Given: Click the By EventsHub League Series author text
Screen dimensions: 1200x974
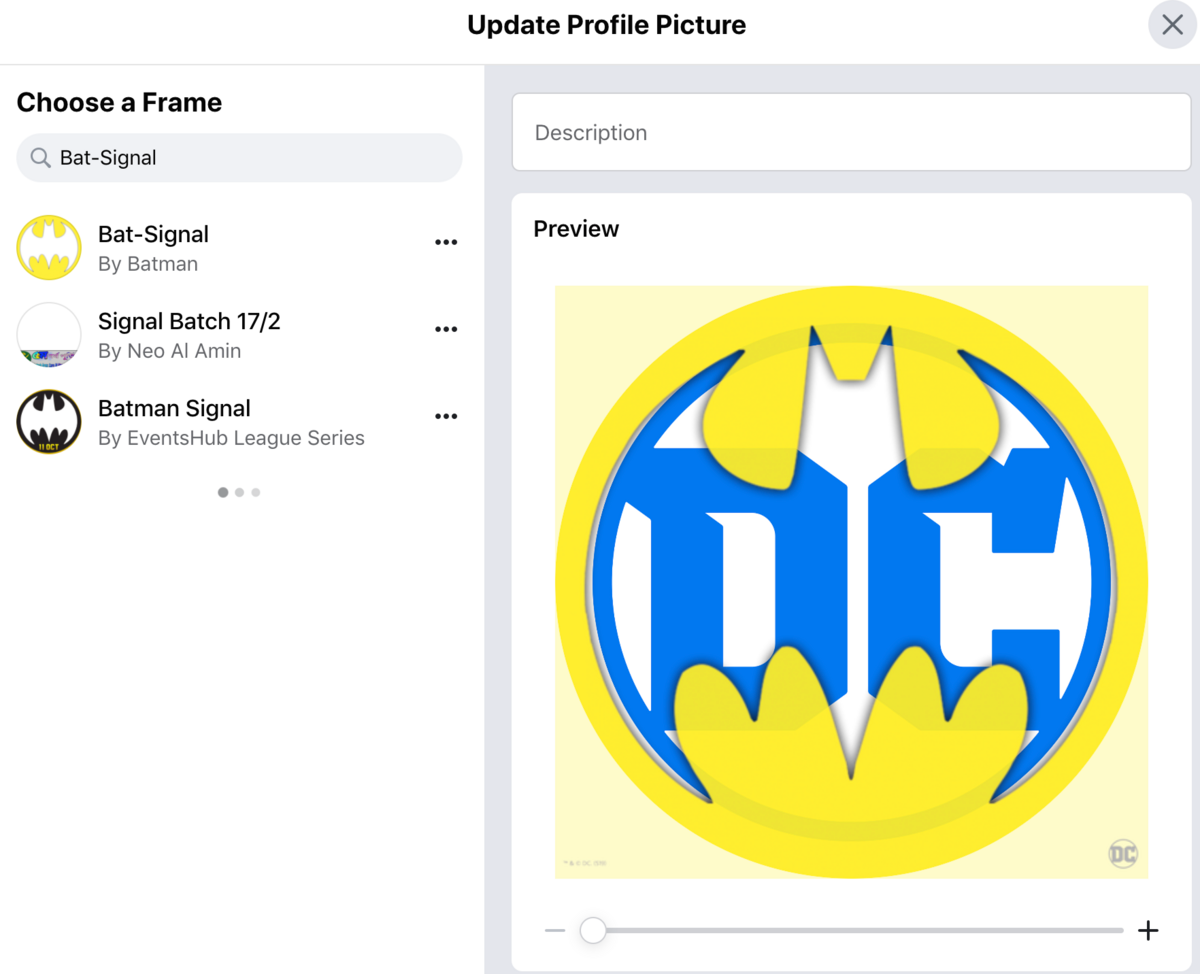Looking at the screenshot, I should [231, 438].
